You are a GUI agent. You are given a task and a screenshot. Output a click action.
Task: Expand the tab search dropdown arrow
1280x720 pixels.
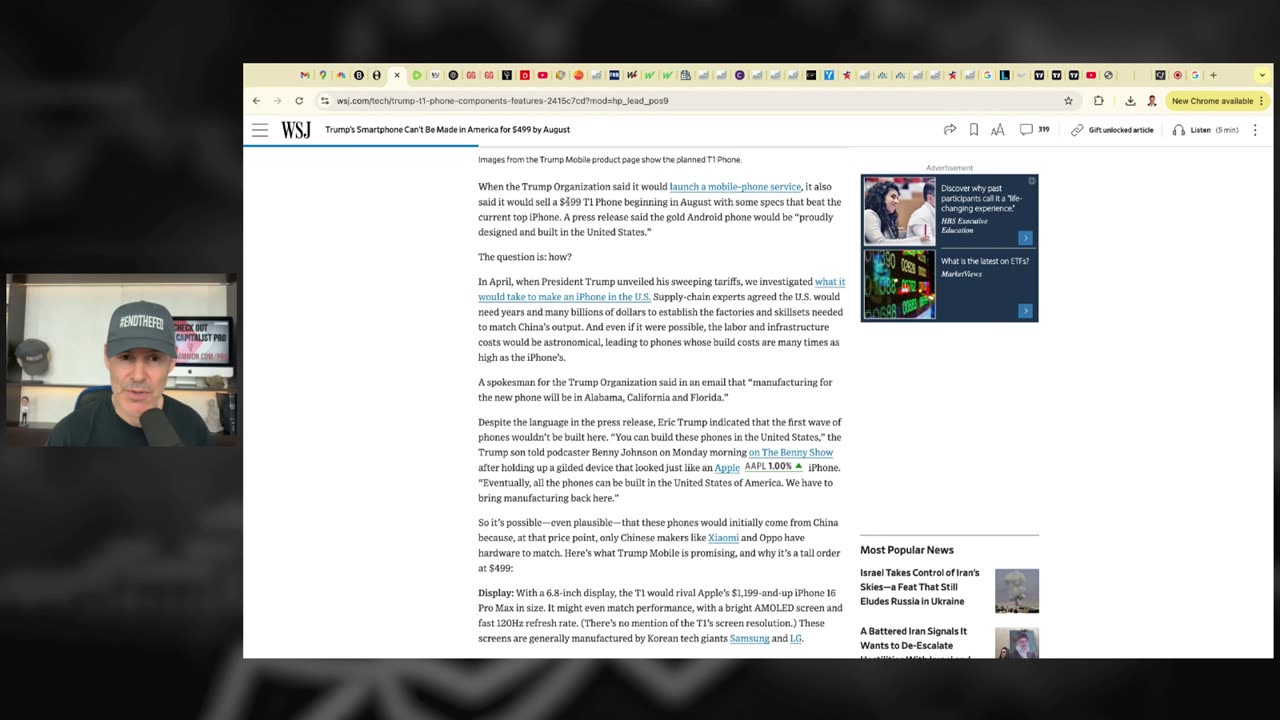[1263, 75]
